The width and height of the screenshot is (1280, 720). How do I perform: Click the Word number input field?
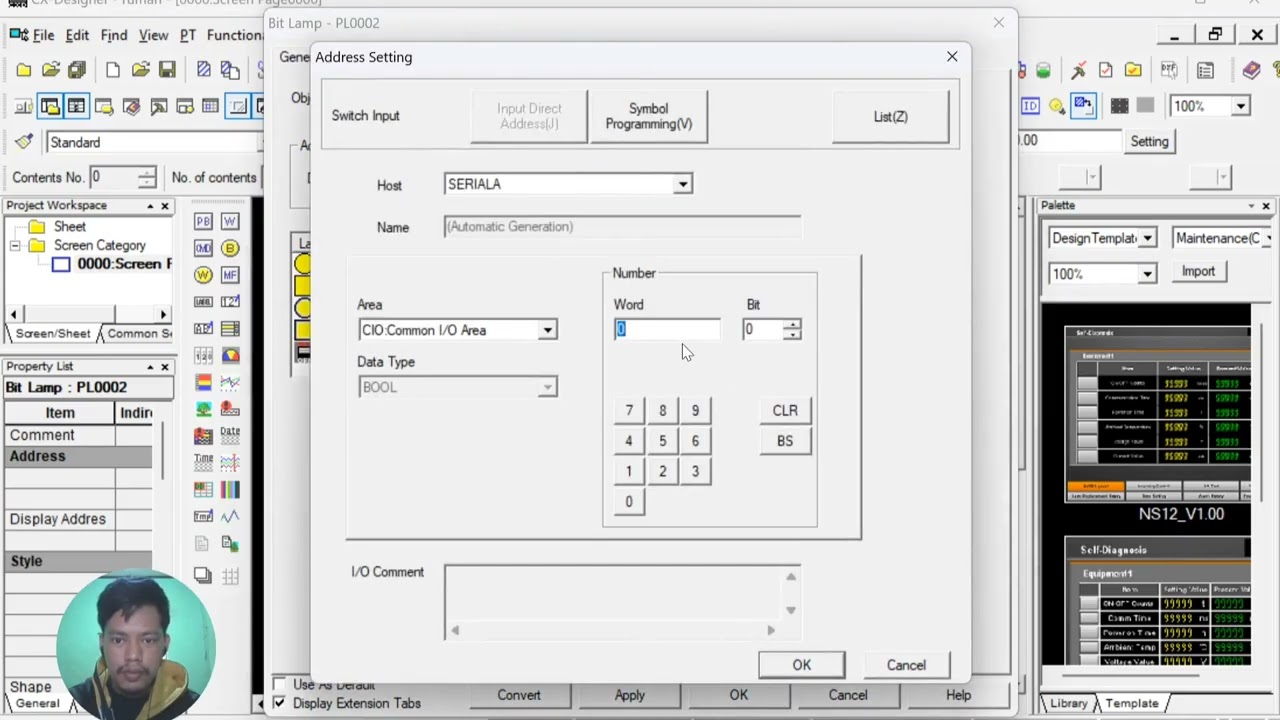667,330
